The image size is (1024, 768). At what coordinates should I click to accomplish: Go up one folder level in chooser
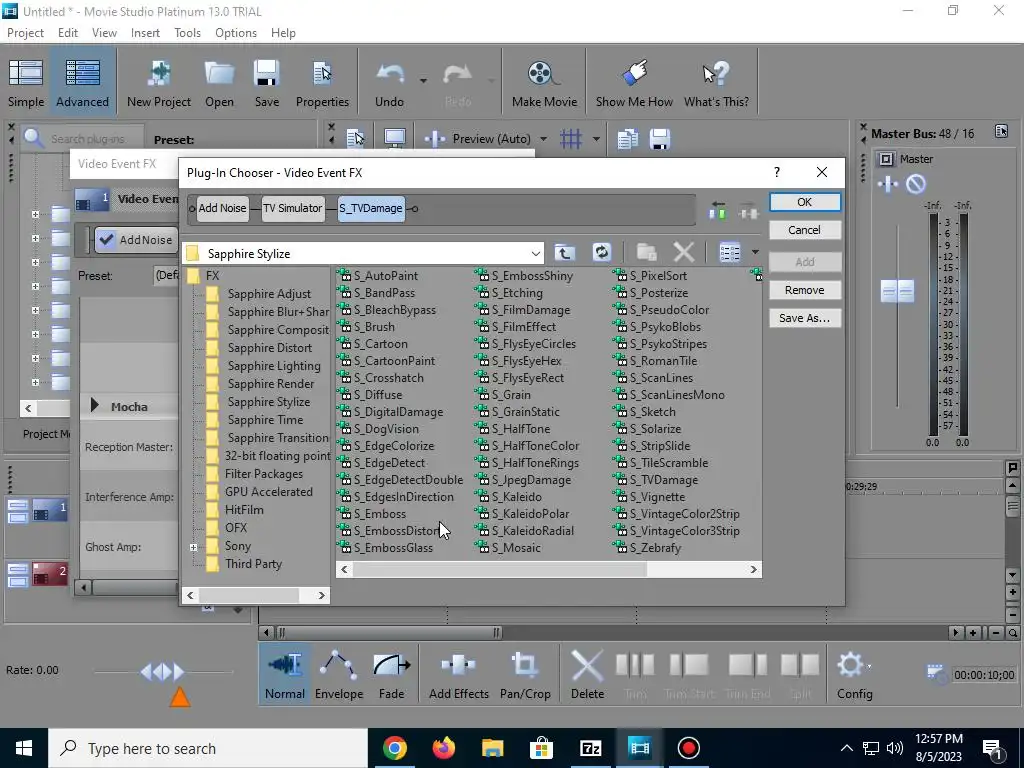(565, 253)
